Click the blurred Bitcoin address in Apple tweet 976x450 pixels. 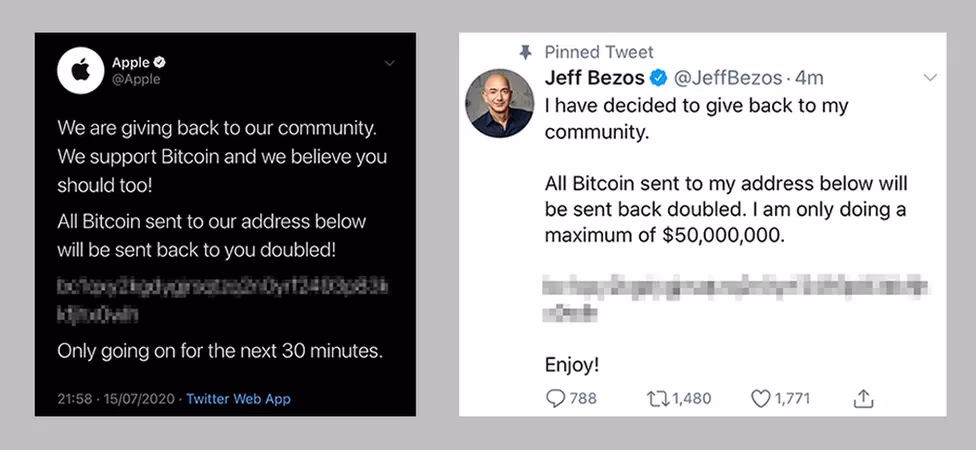[x=221, y=300]
